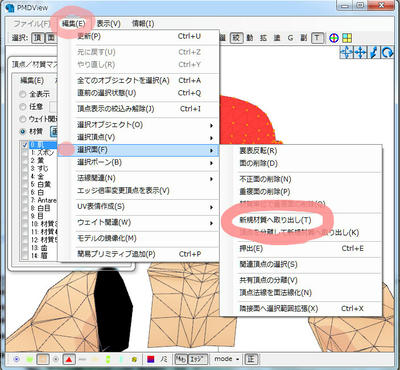
Task: Choose 新規材質へ取り出し(T) from submenu
Action: 275,220
